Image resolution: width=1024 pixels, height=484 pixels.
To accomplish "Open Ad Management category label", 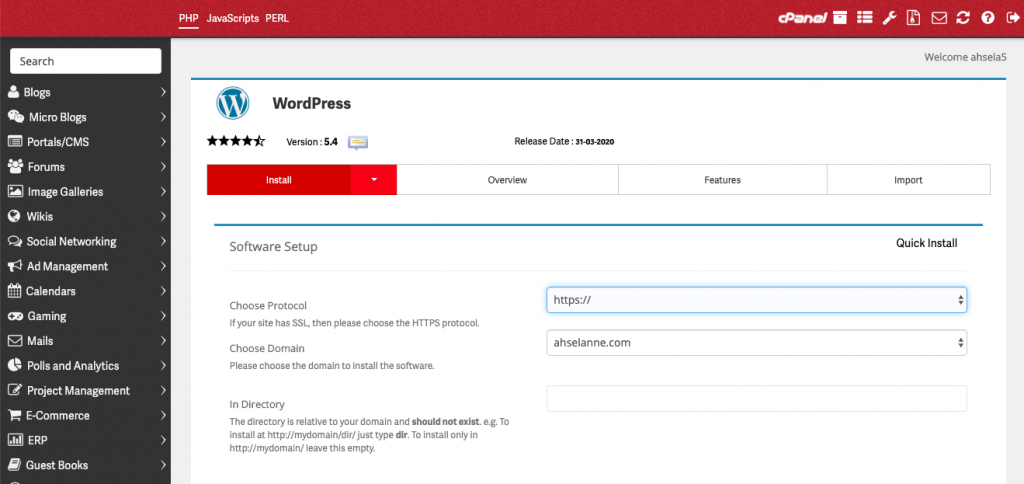I will (67, 266).
